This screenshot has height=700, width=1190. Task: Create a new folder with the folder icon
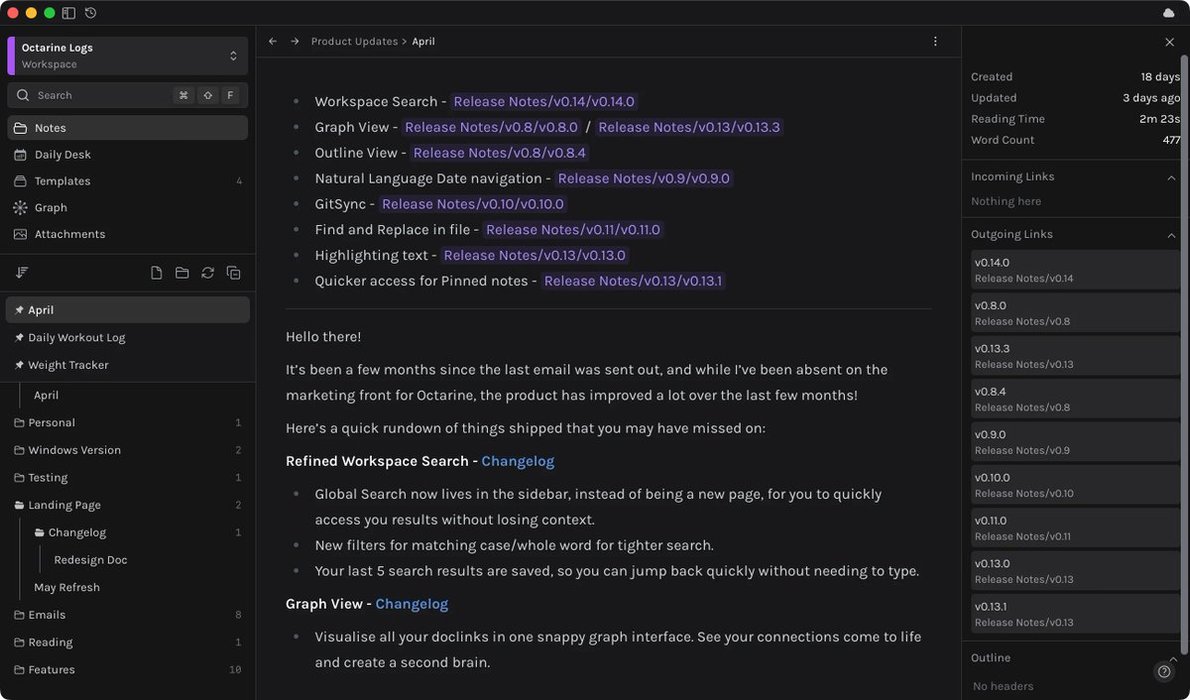182,273
